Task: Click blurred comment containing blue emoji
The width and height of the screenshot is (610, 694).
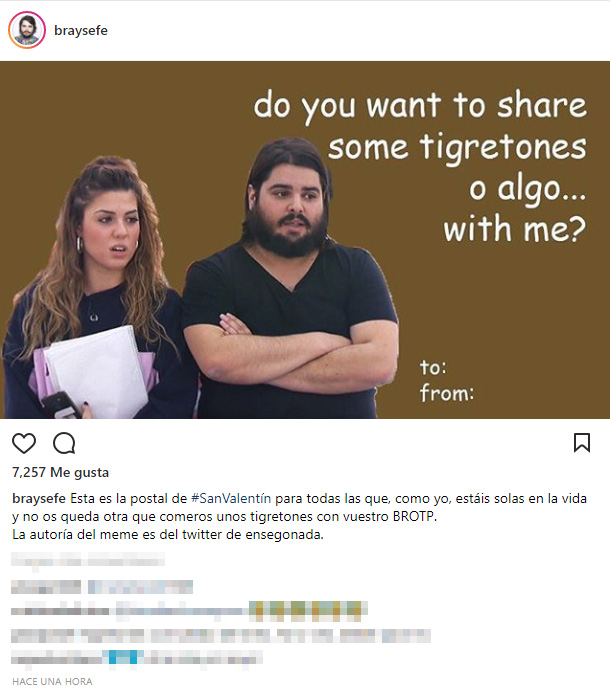Action: tap(137, 657)
